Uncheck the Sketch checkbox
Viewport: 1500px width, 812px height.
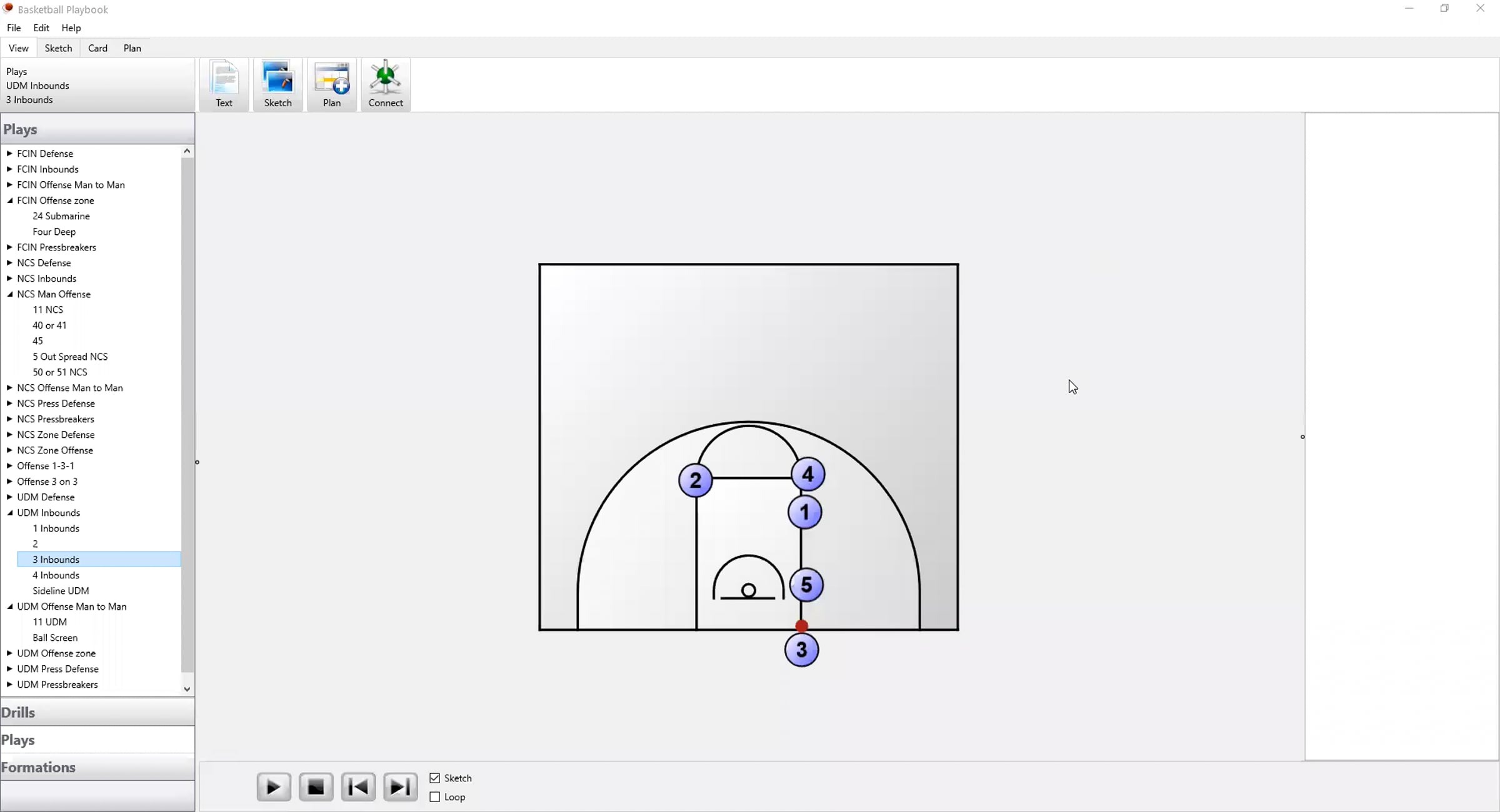[x=435, y=778]
